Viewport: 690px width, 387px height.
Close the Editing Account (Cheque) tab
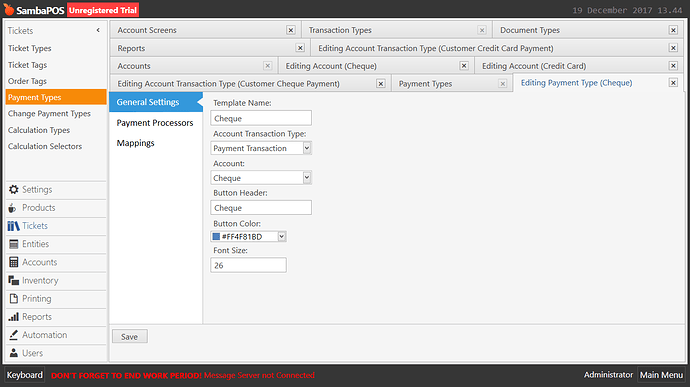point(464,66)
